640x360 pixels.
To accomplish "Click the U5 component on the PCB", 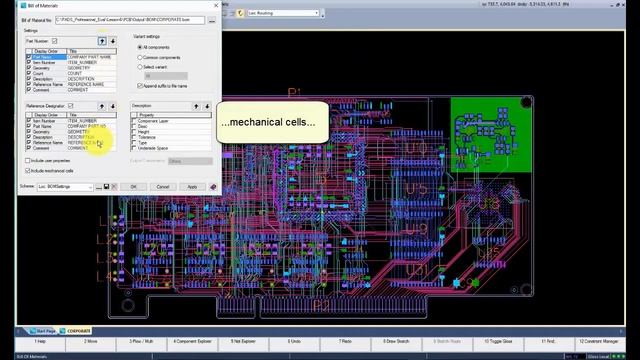I will tap(417, 189).
